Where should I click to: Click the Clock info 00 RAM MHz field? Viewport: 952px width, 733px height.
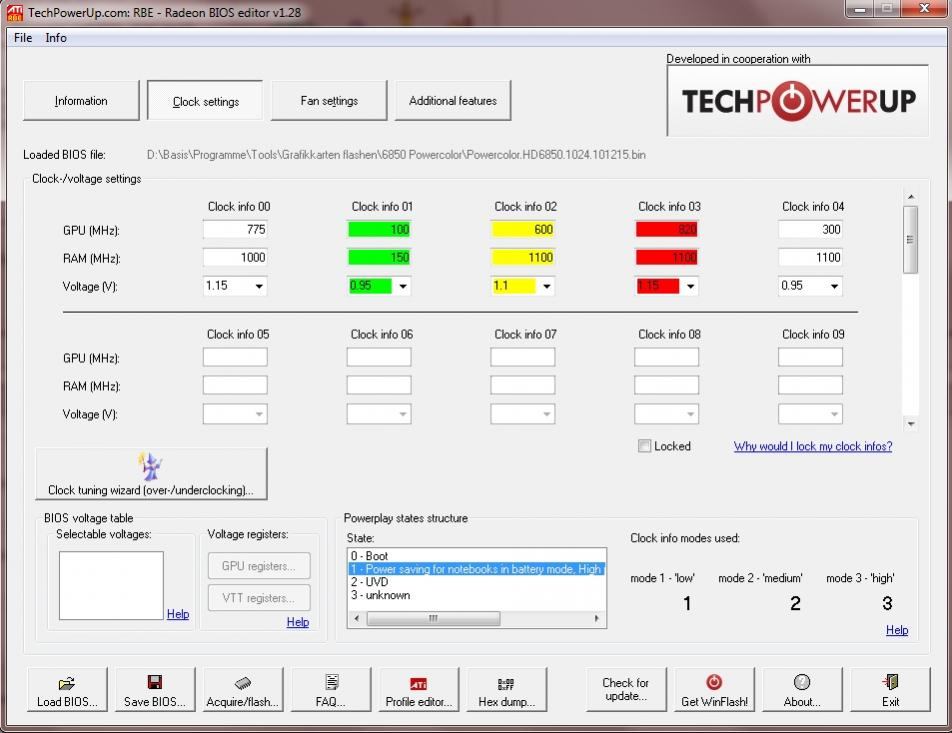pyautogui.click(x=235, y=257)
